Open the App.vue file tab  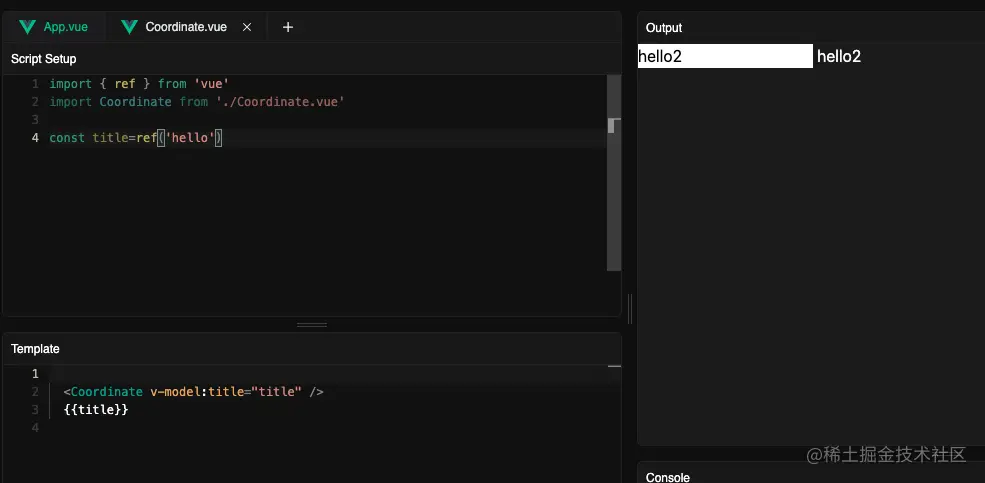(x=54, y=27)
